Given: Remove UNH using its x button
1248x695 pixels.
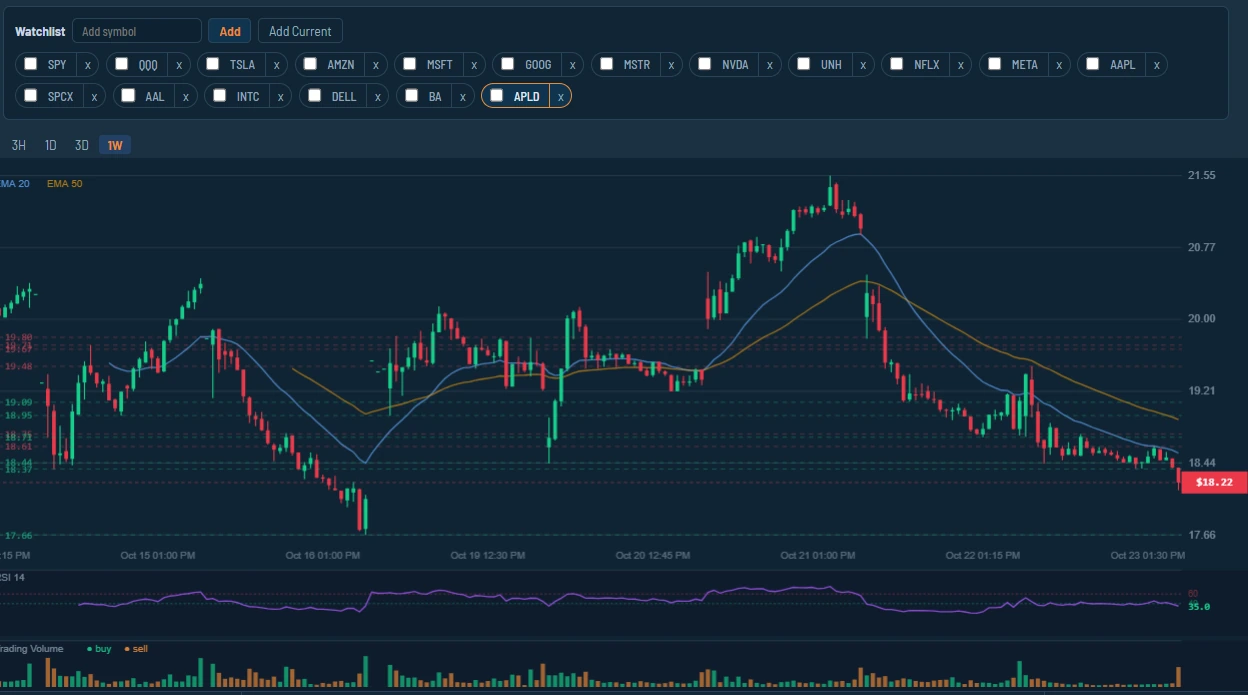Looking at the screenshot, I should [x=863, y=65].
